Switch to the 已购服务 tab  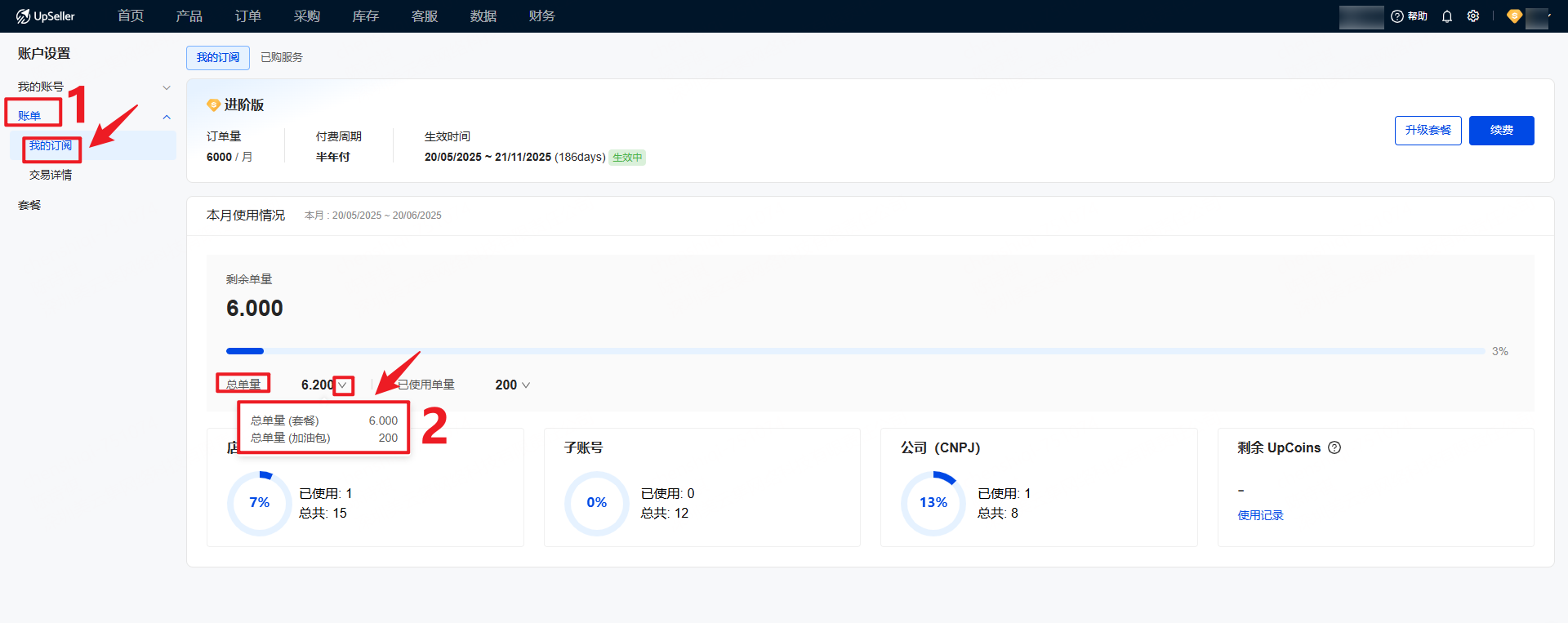click(x=282, y=57)
